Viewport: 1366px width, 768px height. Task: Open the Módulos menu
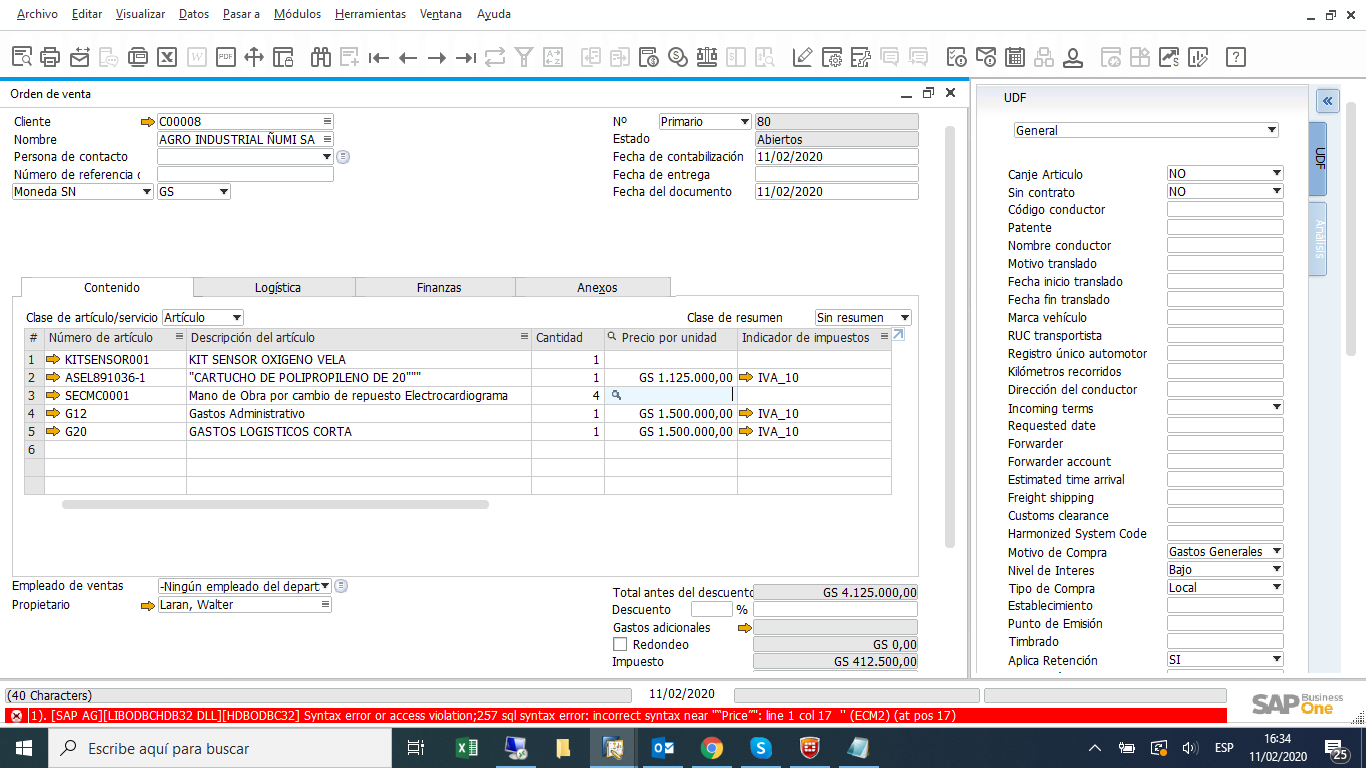pyautogui.click(x=297, y=14)
